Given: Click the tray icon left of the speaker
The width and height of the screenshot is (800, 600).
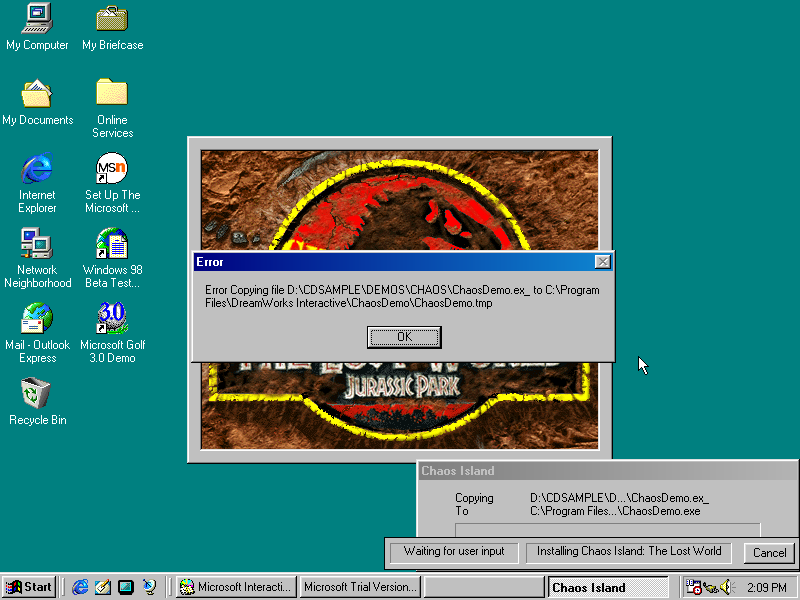Looking at the screenshot, I should (x=710, y=587).
